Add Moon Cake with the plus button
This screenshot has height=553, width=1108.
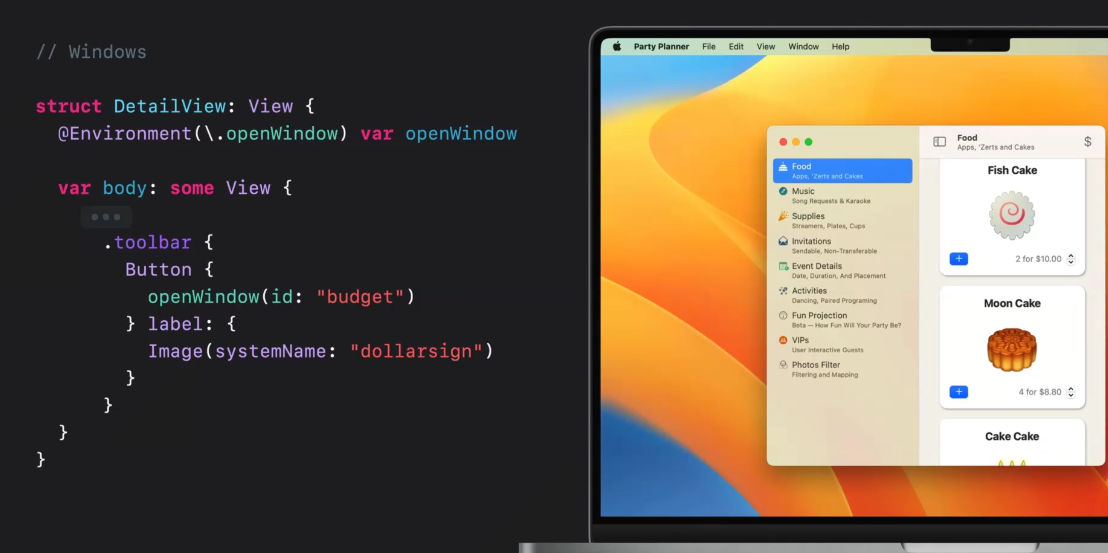[959, 392]
